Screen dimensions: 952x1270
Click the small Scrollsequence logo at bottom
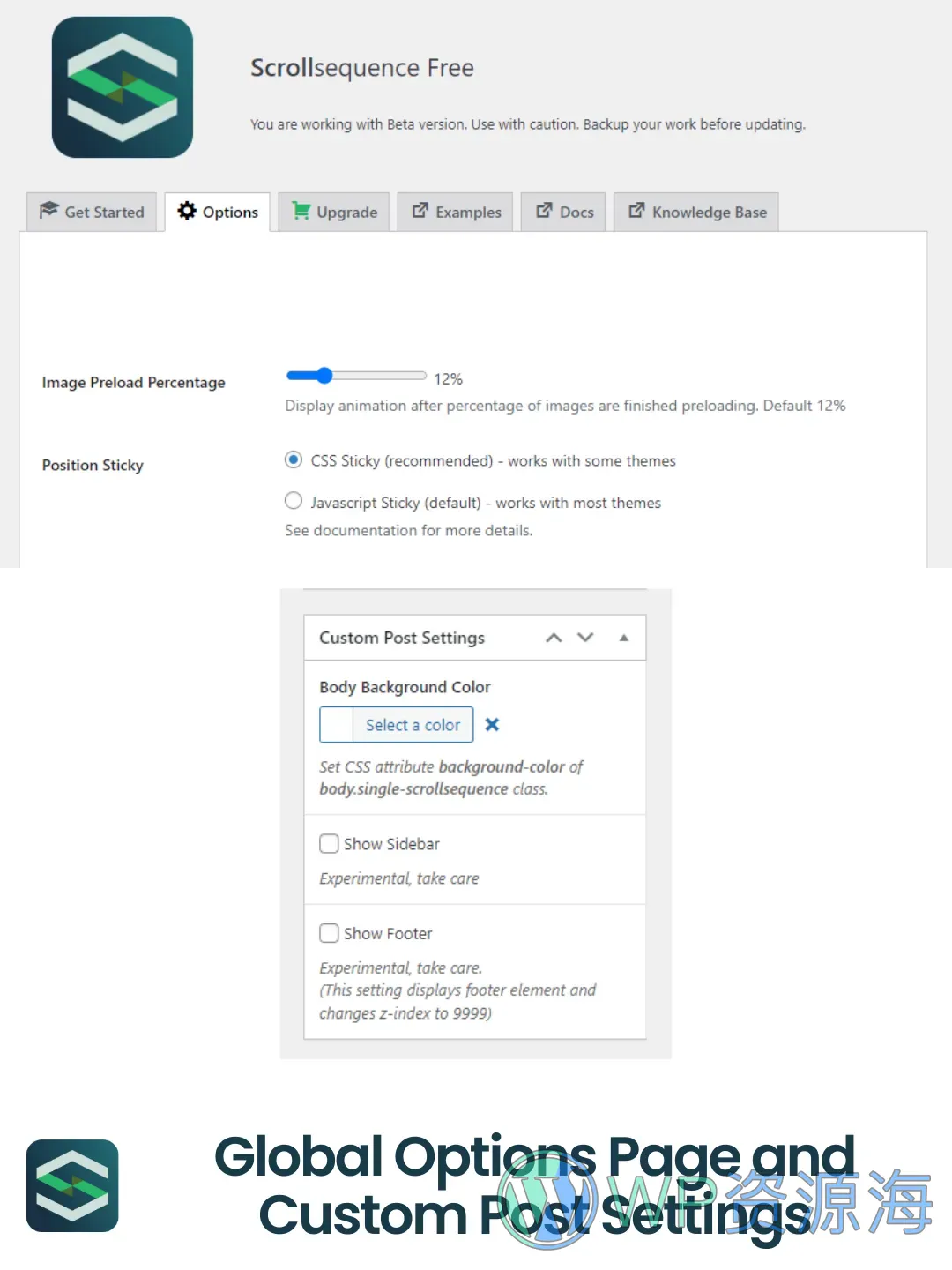(x=72, y=1185)
